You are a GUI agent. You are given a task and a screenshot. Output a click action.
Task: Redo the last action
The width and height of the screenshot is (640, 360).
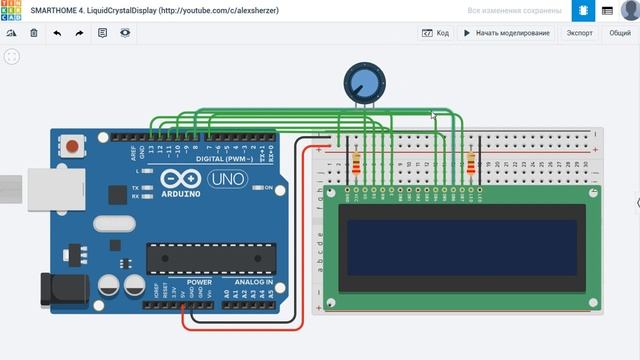pyautogui.click(x=79, y=33)
